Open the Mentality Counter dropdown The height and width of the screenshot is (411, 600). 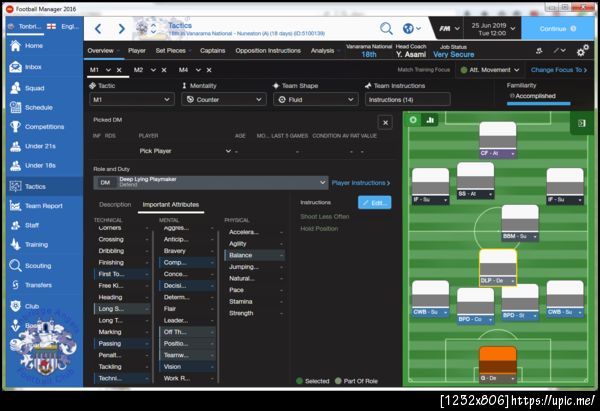pyautogui.click(x=224, y=99)
